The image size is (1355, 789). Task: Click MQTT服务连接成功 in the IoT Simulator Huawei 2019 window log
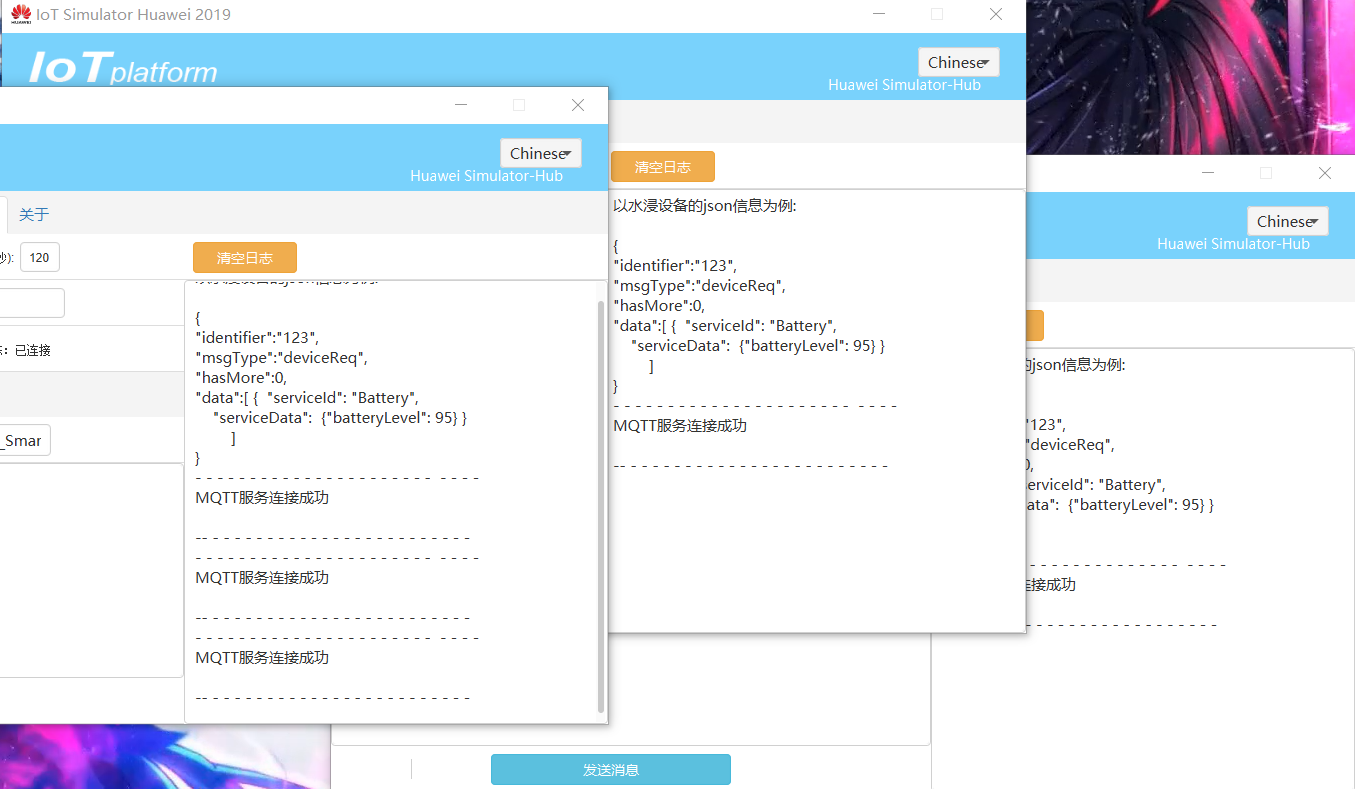(x=680, y=425)
